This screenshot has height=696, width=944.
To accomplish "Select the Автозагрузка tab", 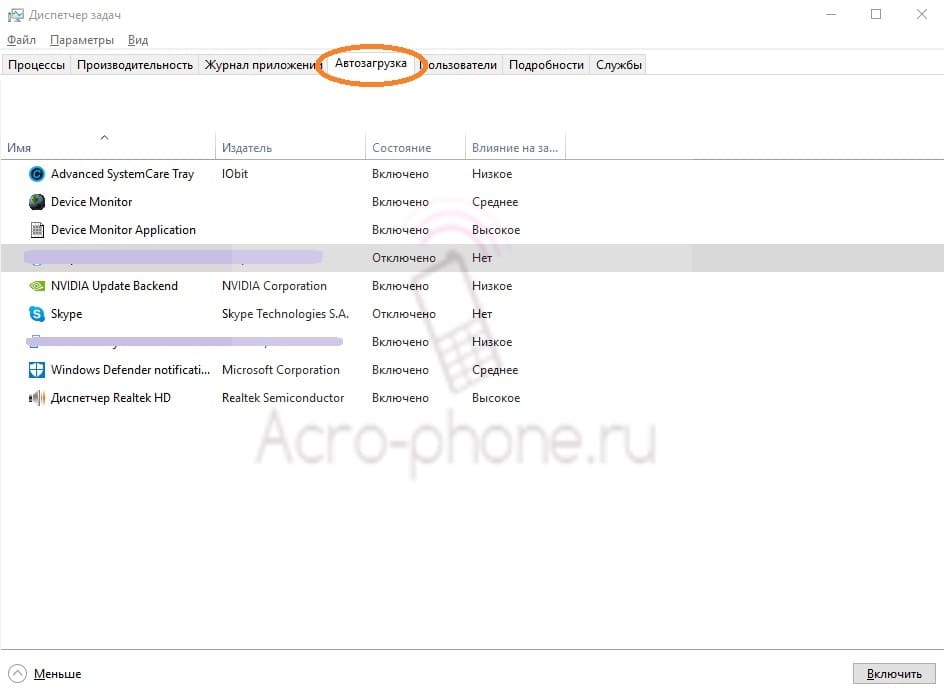I will 371,63.
